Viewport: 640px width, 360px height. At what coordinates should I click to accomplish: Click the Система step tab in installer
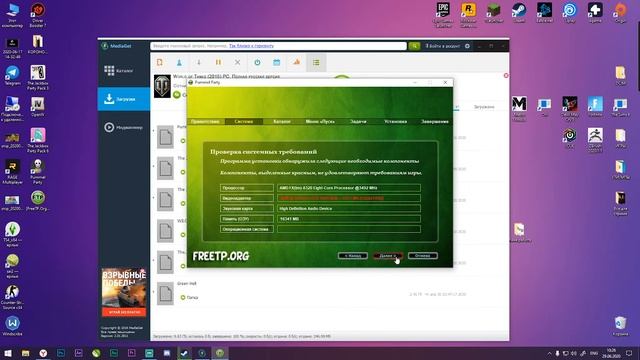click(x=244, y=122)
